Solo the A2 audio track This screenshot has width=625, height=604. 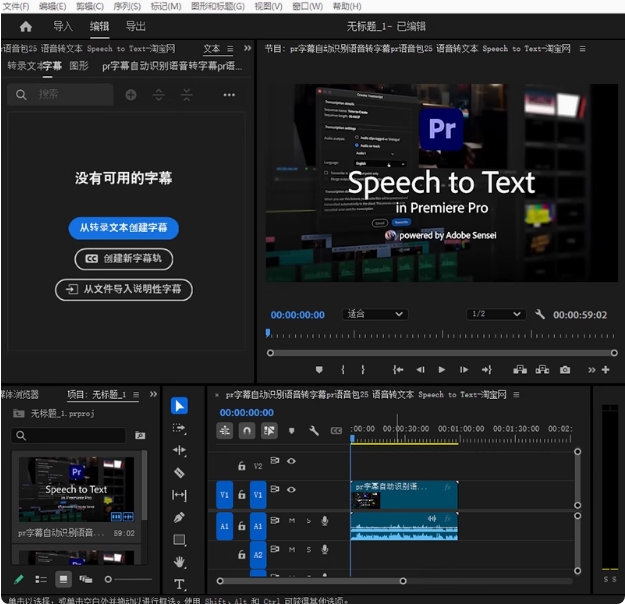[x=309, y=550]
